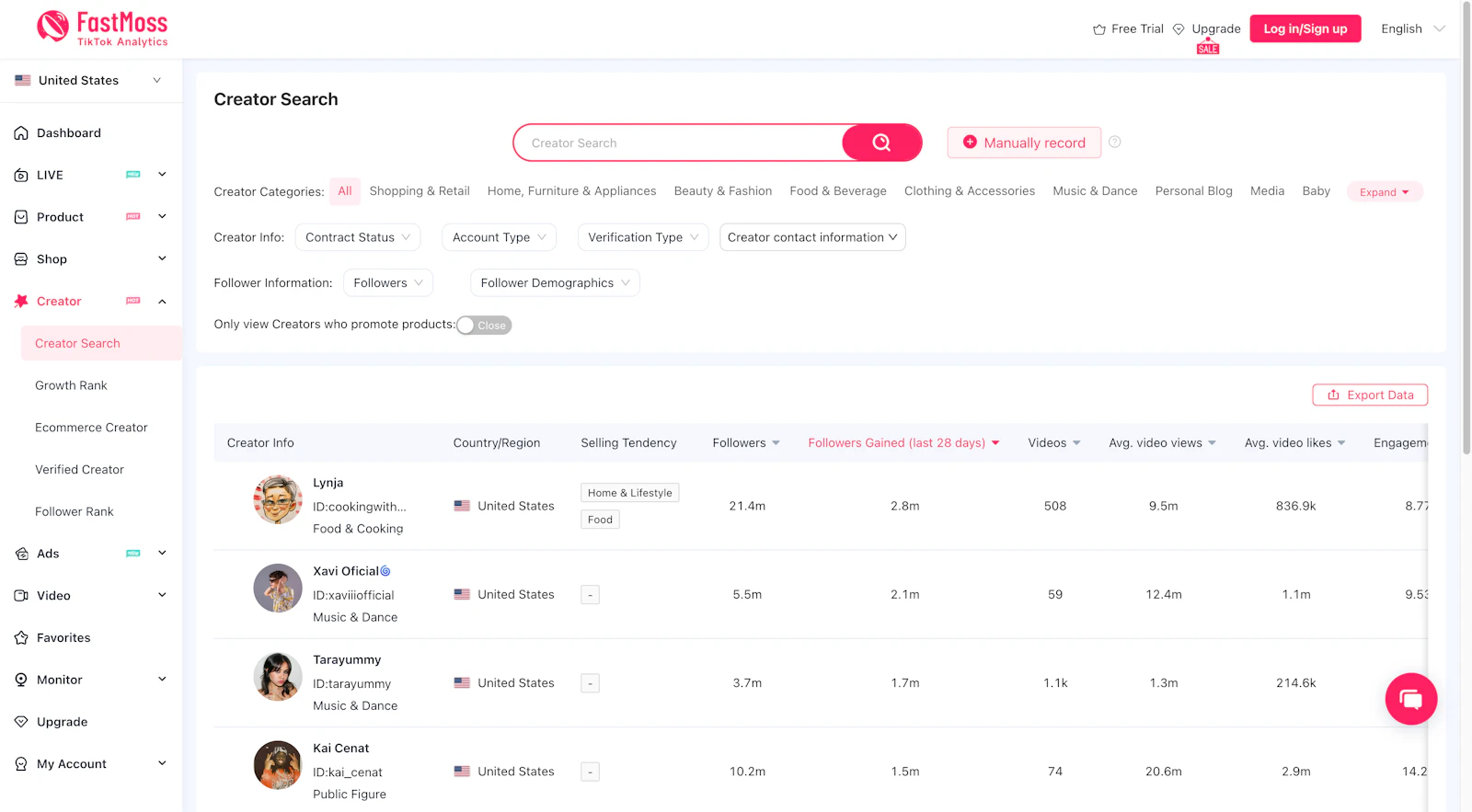
Task: Open Lynja creator name link
Action: coord(328,483)
